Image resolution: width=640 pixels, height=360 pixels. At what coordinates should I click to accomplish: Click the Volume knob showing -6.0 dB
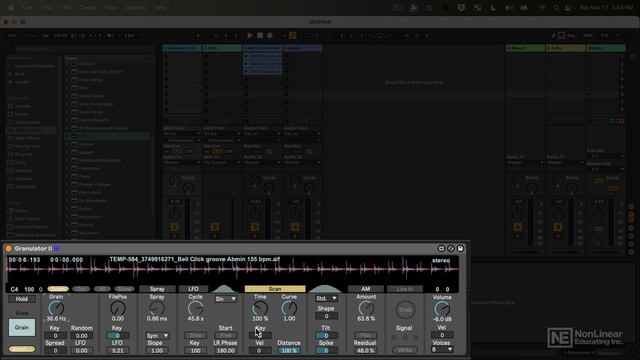pos(442,309)
